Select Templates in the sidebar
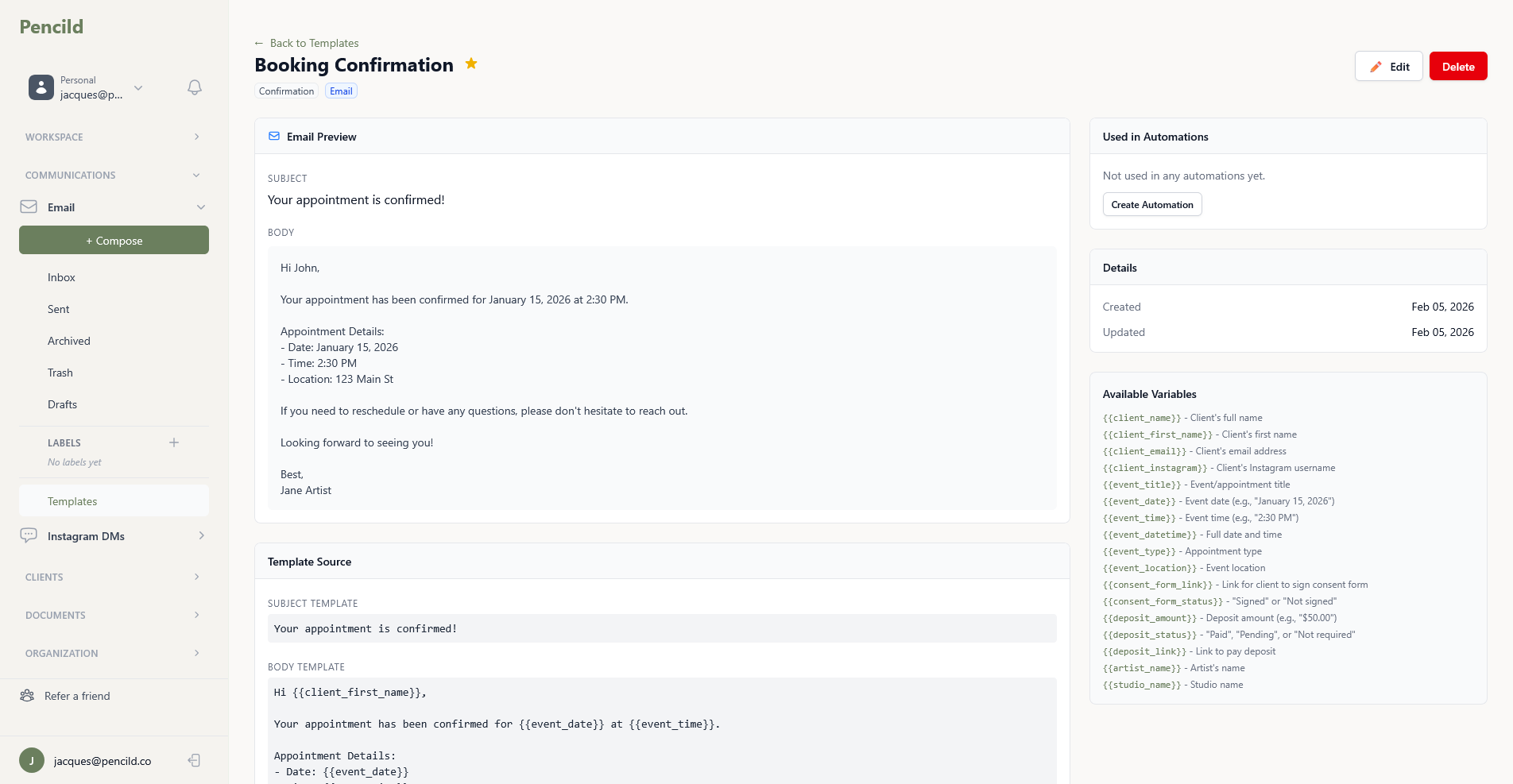 coord(72,500)
